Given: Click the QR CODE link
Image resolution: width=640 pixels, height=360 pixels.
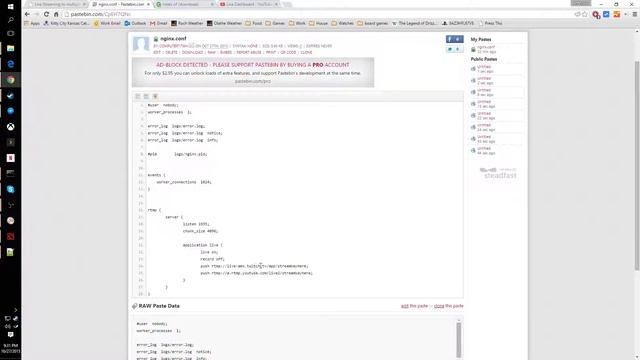Looking at the screenshot, I should [288, 52].
